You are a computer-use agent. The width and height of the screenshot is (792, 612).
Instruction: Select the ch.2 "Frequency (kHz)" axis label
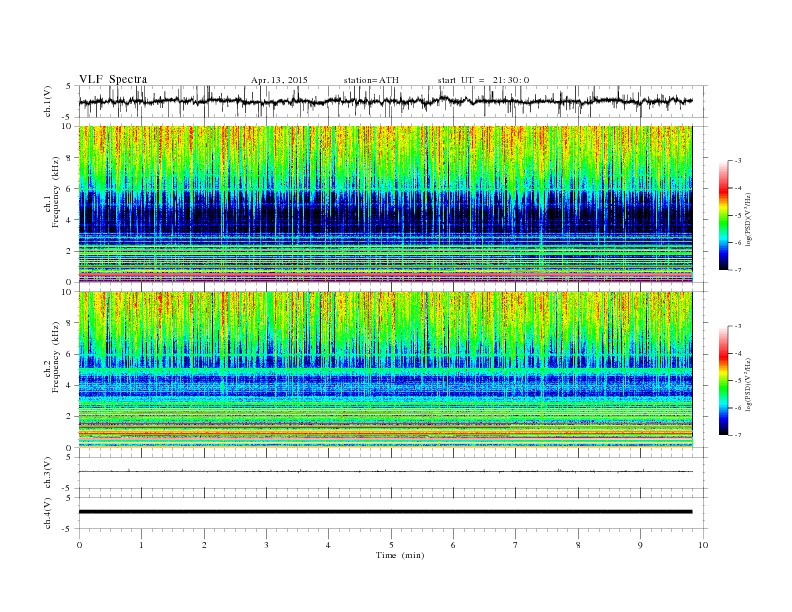(56, 358)
